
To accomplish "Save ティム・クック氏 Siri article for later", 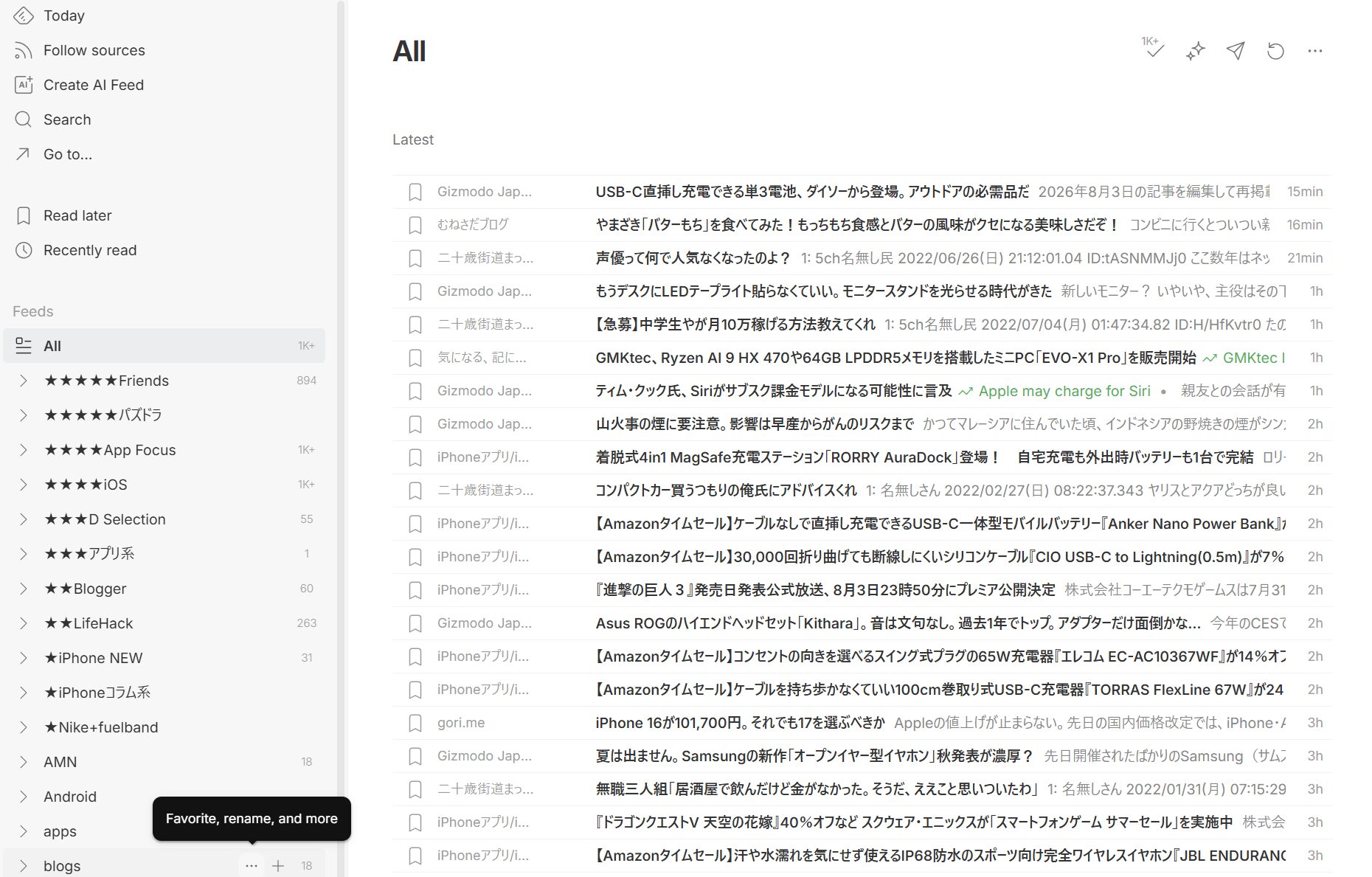I will (415, 391).
